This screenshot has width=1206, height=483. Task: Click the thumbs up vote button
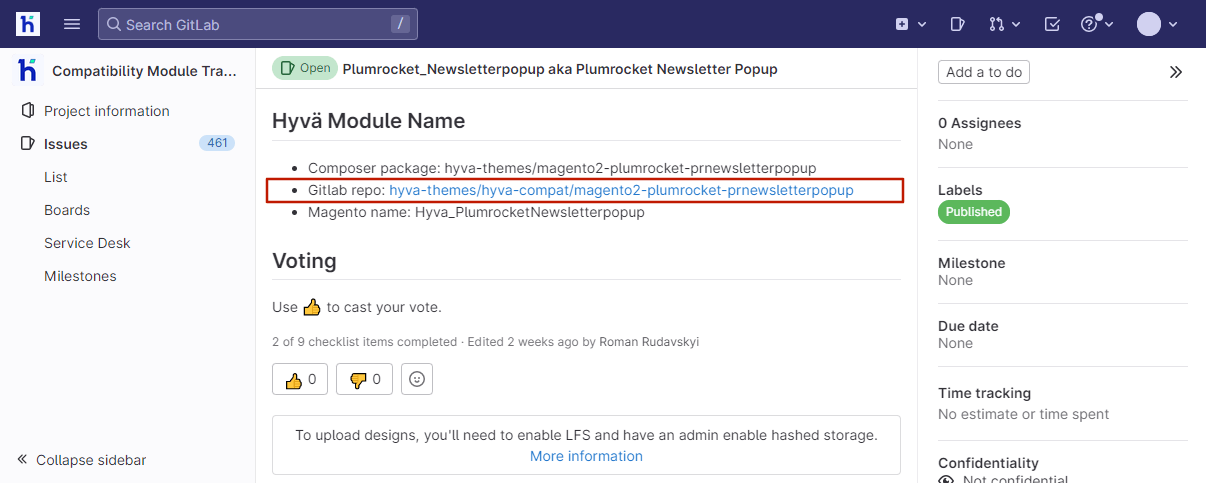(x=300, y=379)
